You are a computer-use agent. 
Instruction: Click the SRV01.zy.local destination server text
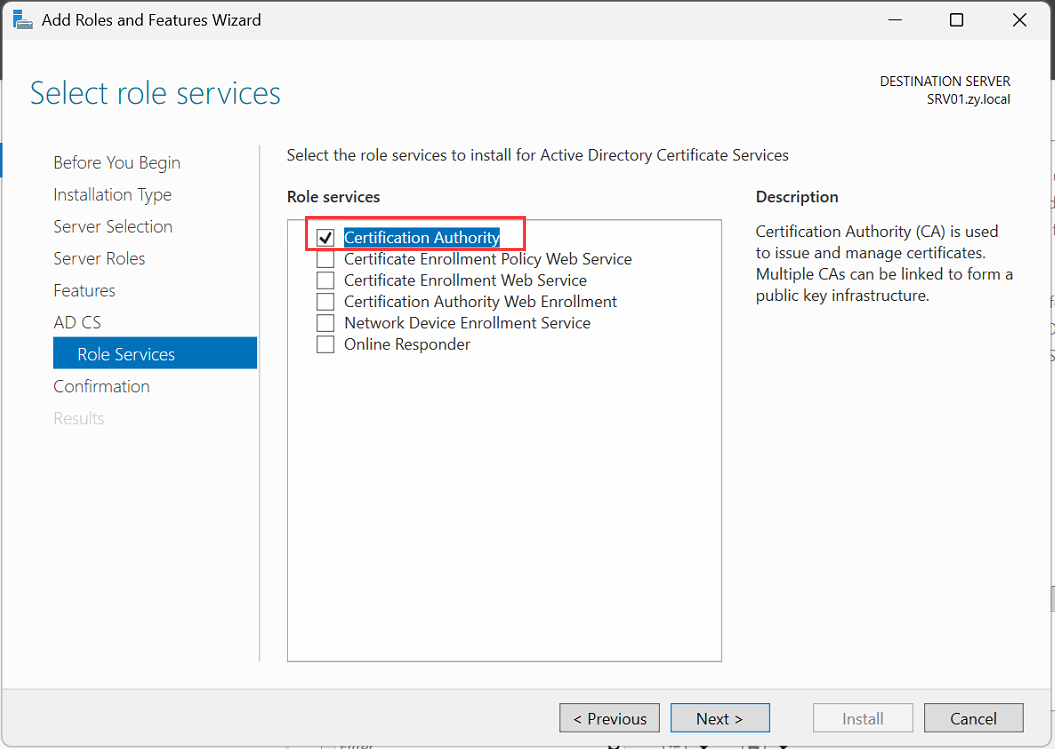click(968, 99)
